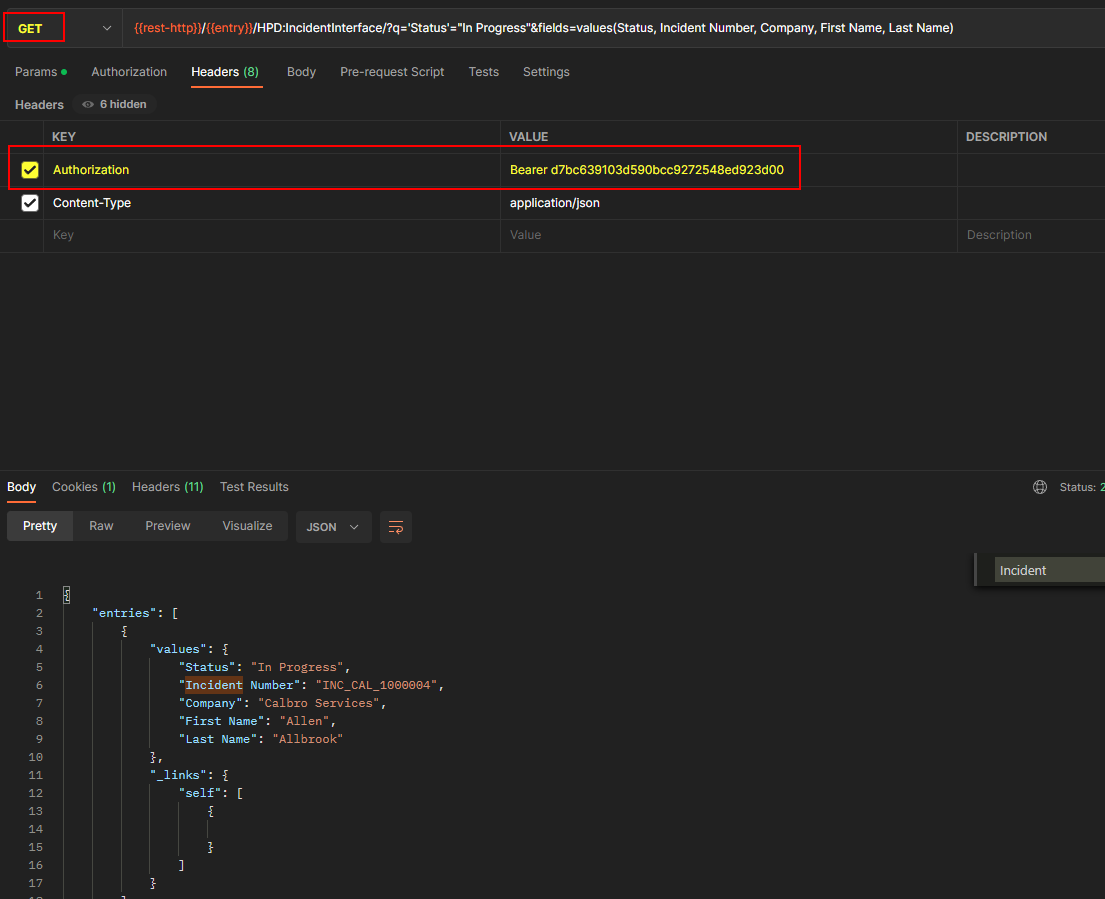1105x899 pixels.
Task: Click the globe icon near the Status indicator
Action: pos(1039,486)
